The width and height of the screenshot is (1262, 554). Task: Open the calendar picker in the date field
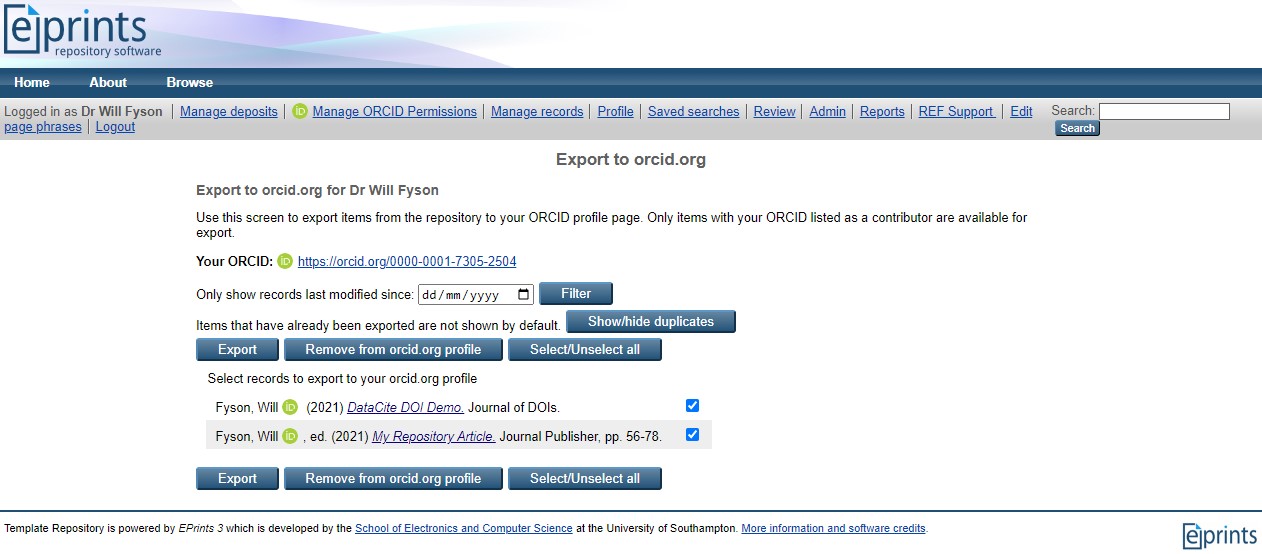(x=524, y=295)
